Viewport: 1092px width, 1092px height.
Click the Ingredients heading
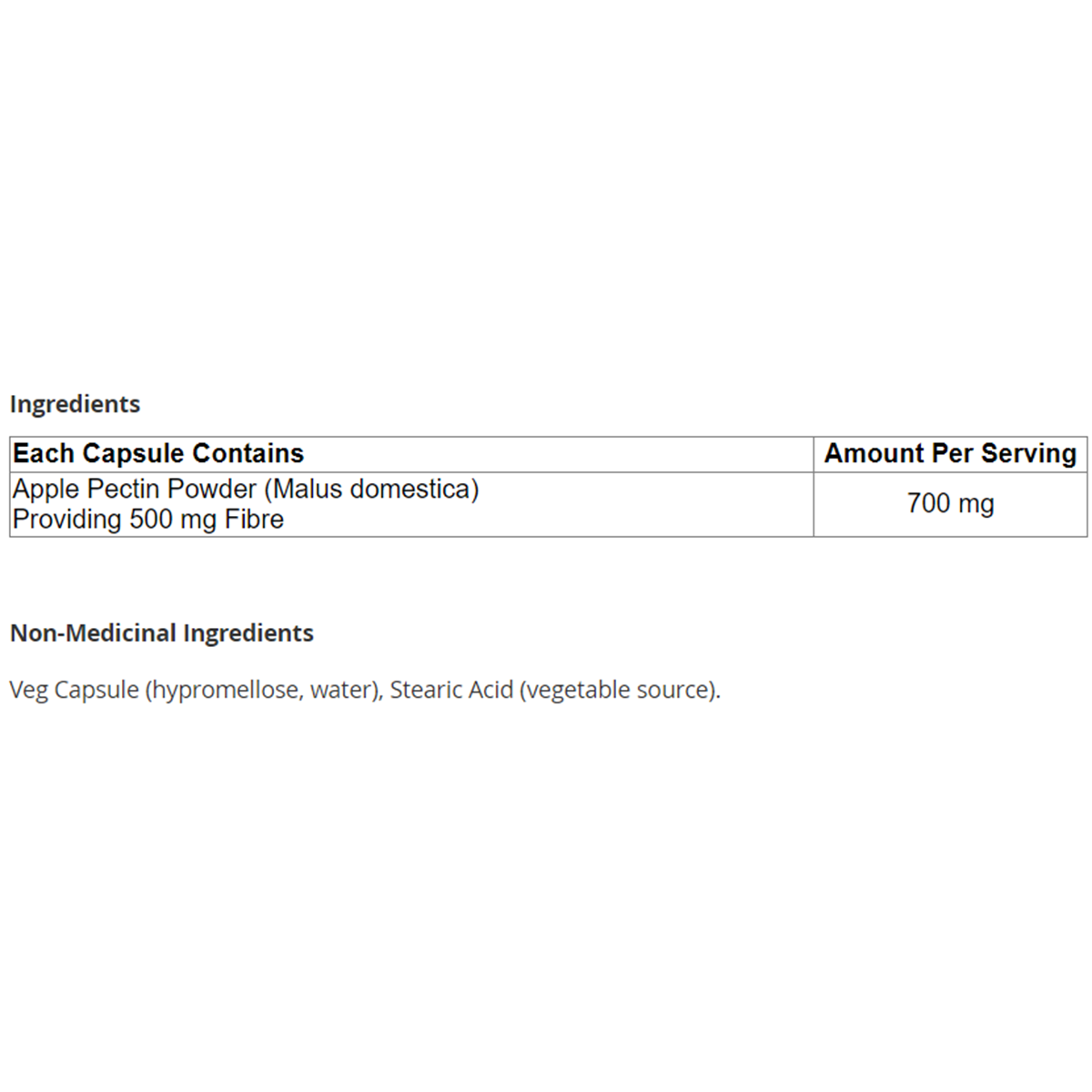pos(75,404)
